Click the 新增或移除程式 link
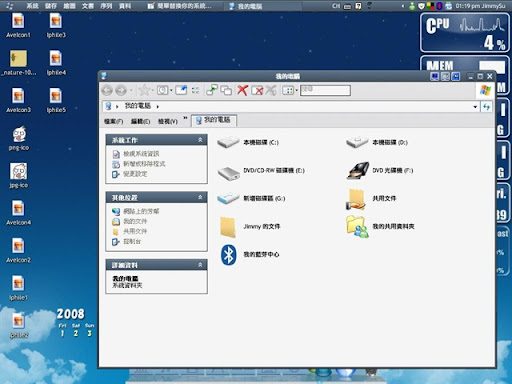This screenshot has width=512, height=384. [x=144, y=164]
